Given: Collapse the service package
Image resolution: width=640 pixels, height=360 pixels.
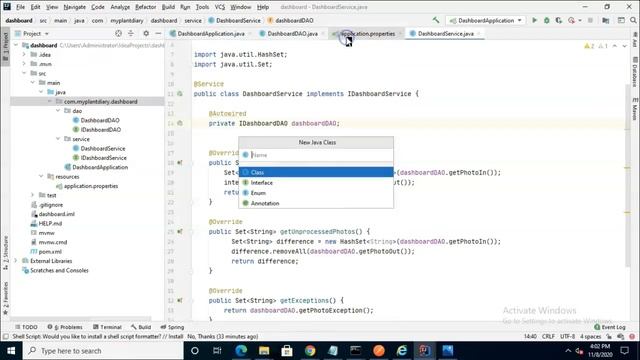Looking at the screenshot, I should point(58,139).
